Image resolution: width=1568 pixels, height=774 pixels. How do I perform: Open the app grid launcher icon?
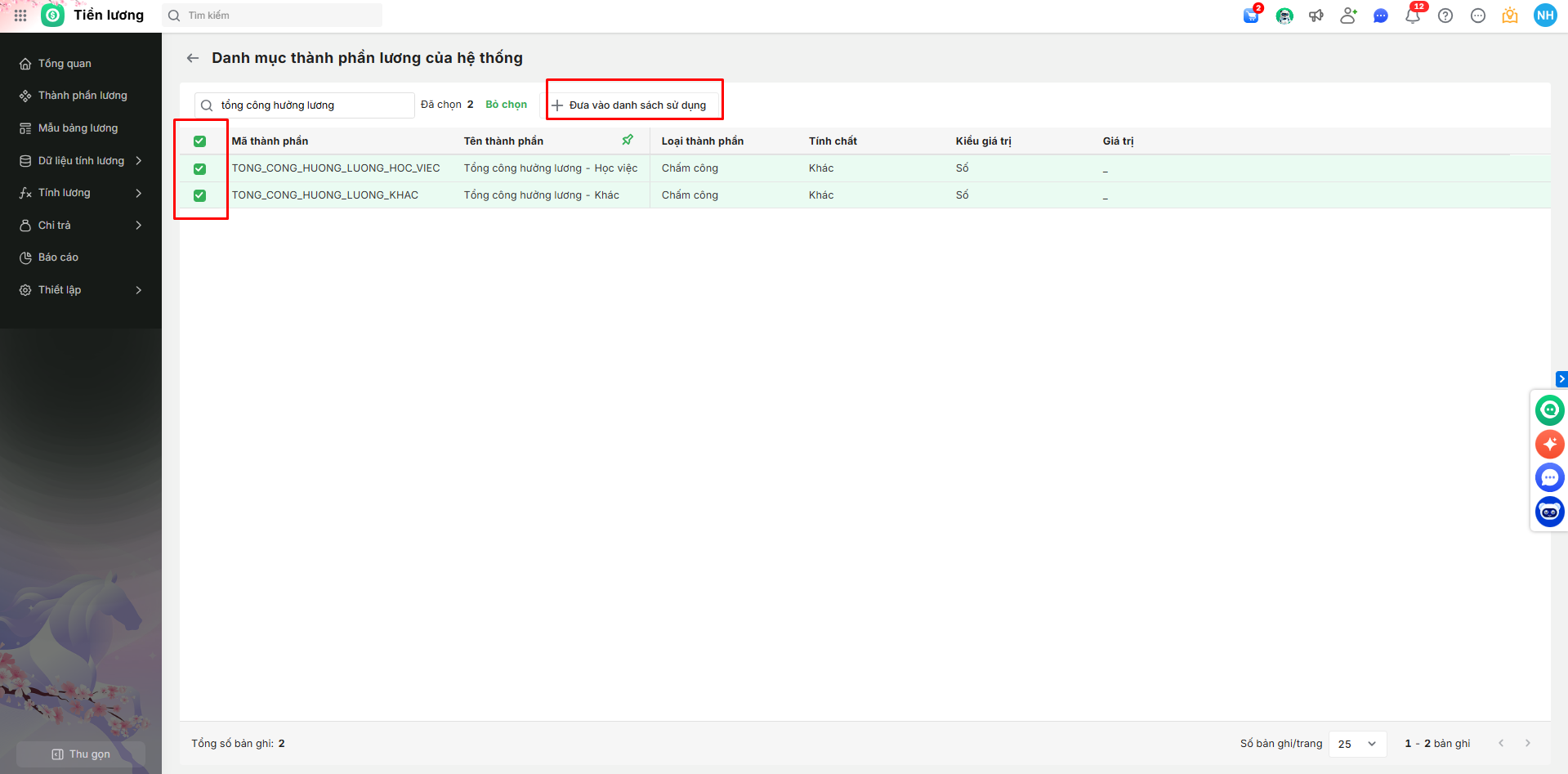point(20,16)
